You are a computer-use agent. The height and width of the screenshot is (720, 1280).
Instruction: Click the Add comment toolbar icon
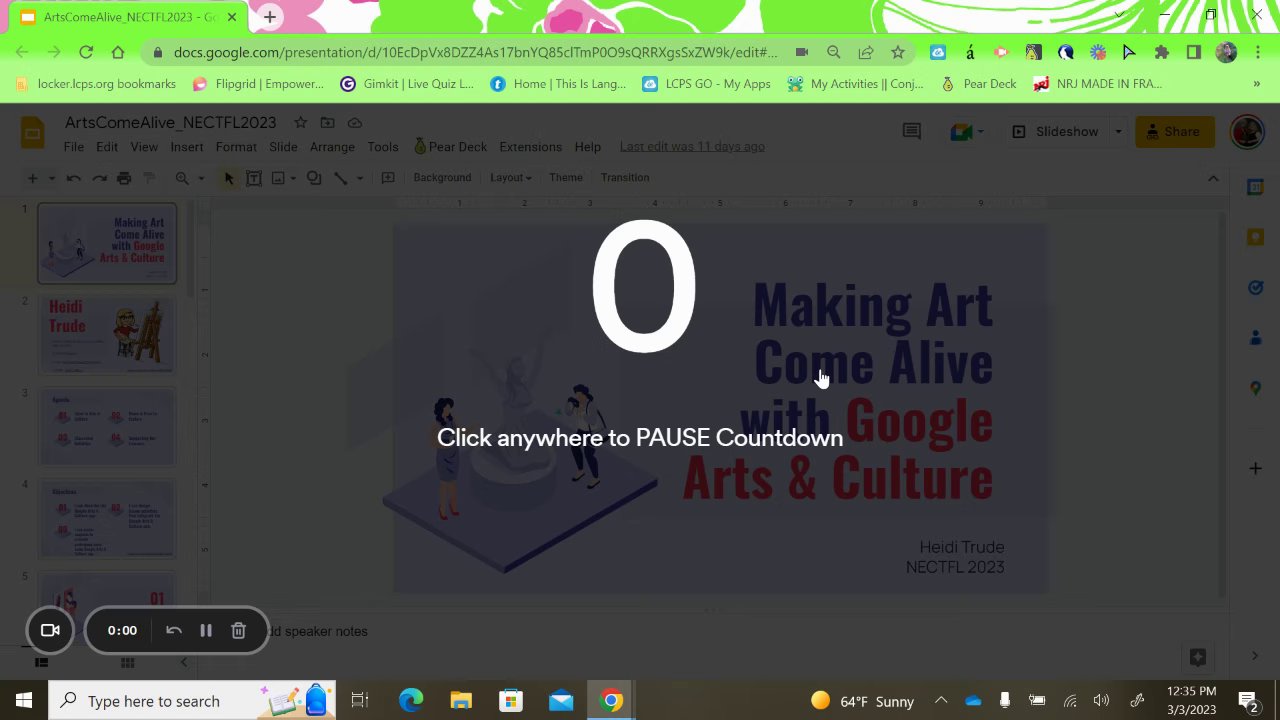point(388,178)
